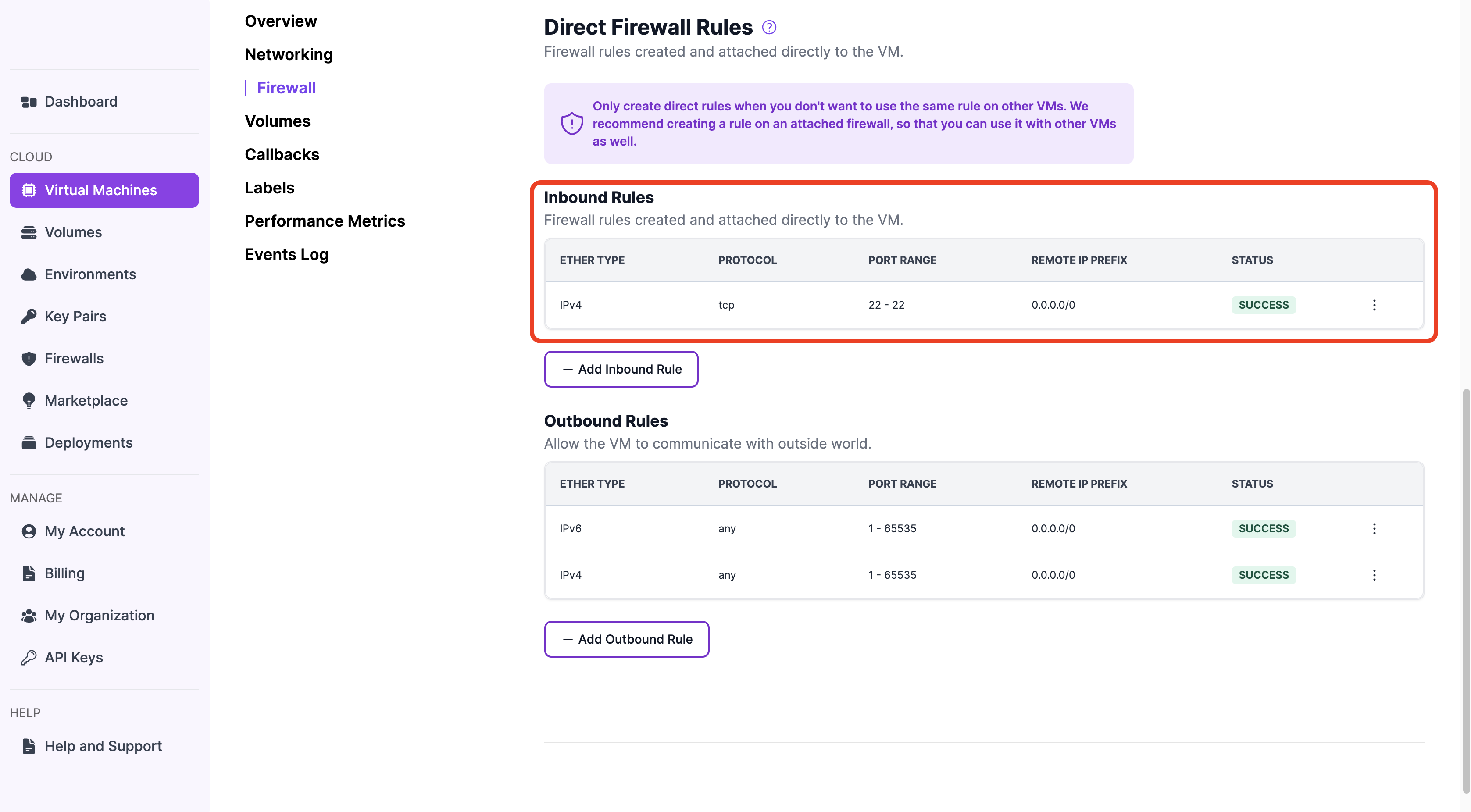The image size is (1471, 812).
Task: Click the Billing document icon
Action: [29, 573]
